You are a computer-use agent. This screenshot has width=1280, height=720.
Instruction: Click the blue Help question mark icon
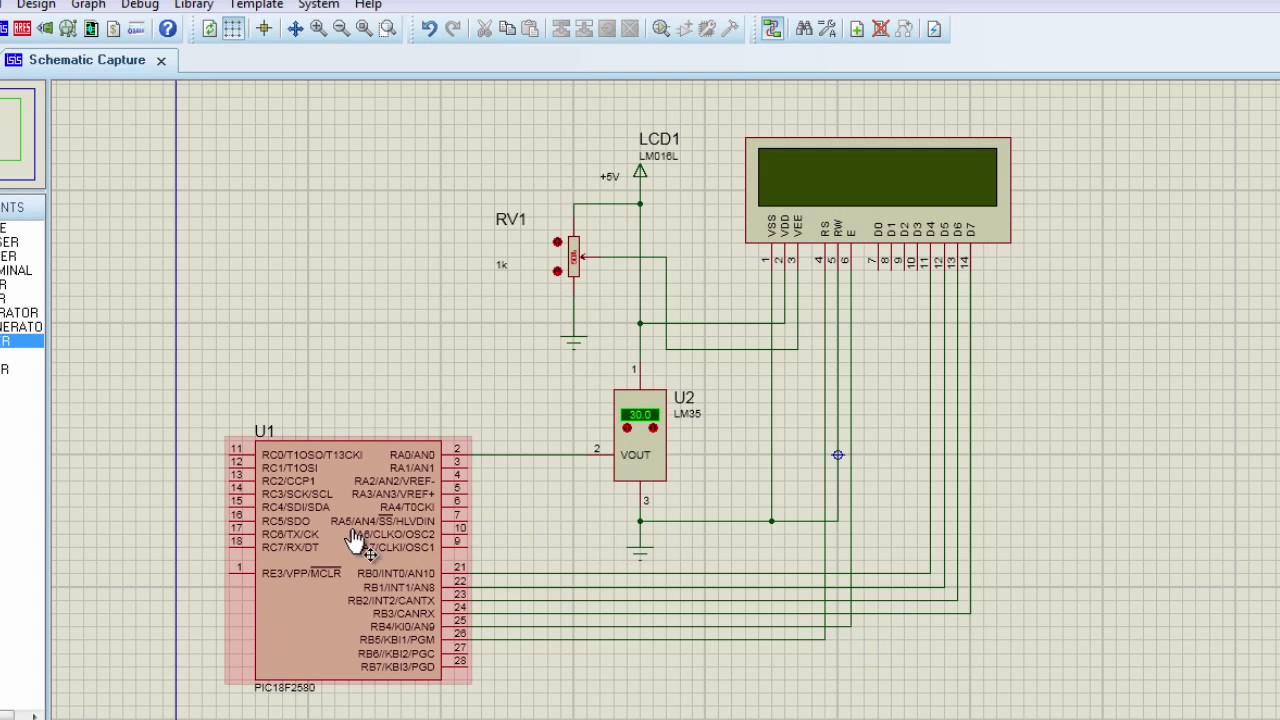pos(168,29)
